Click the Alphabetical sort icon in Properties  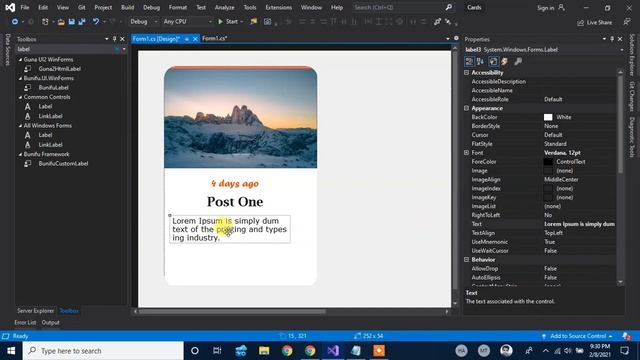click(x=480, y=62)
